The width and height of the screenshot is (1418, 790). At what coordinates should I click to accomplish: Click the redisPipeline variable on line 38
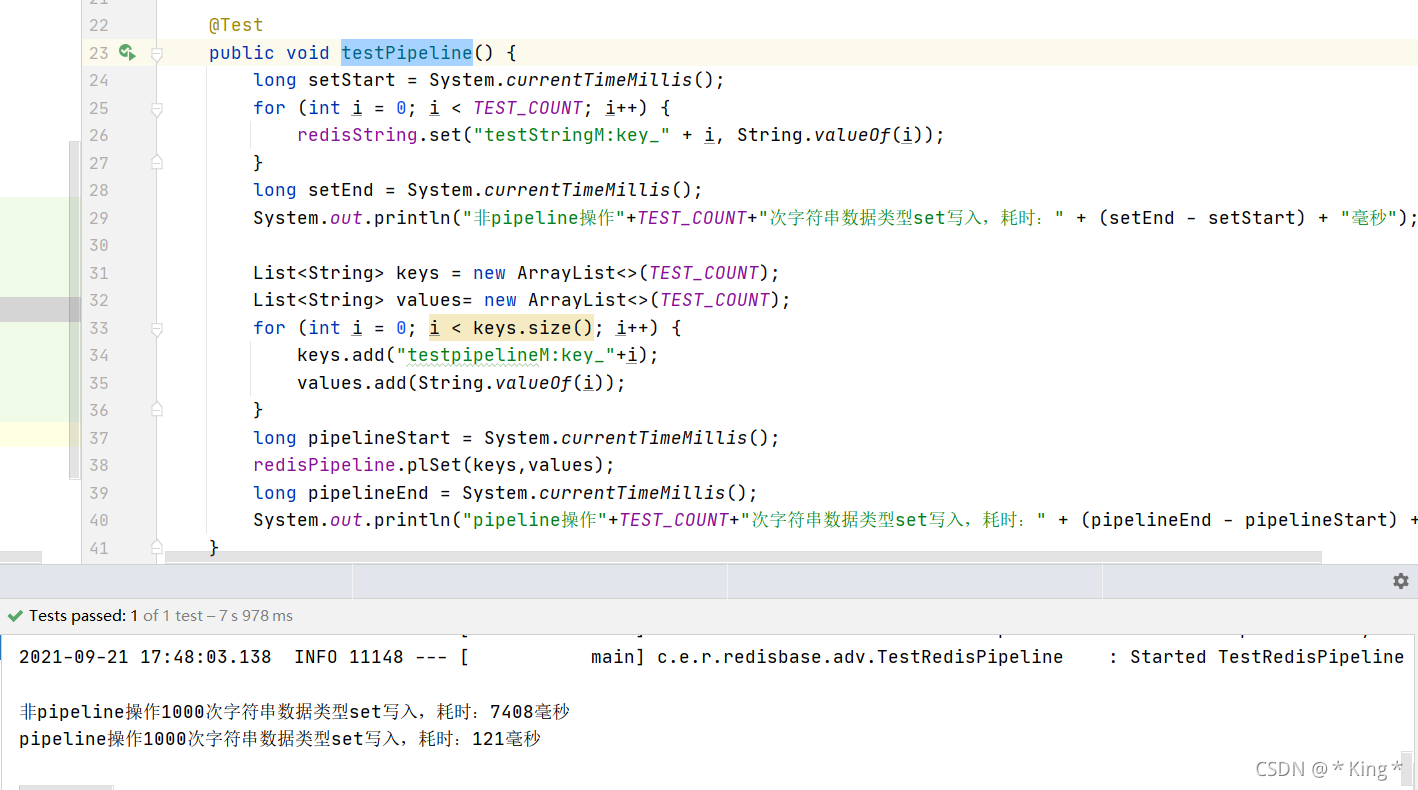pos(324,465)
